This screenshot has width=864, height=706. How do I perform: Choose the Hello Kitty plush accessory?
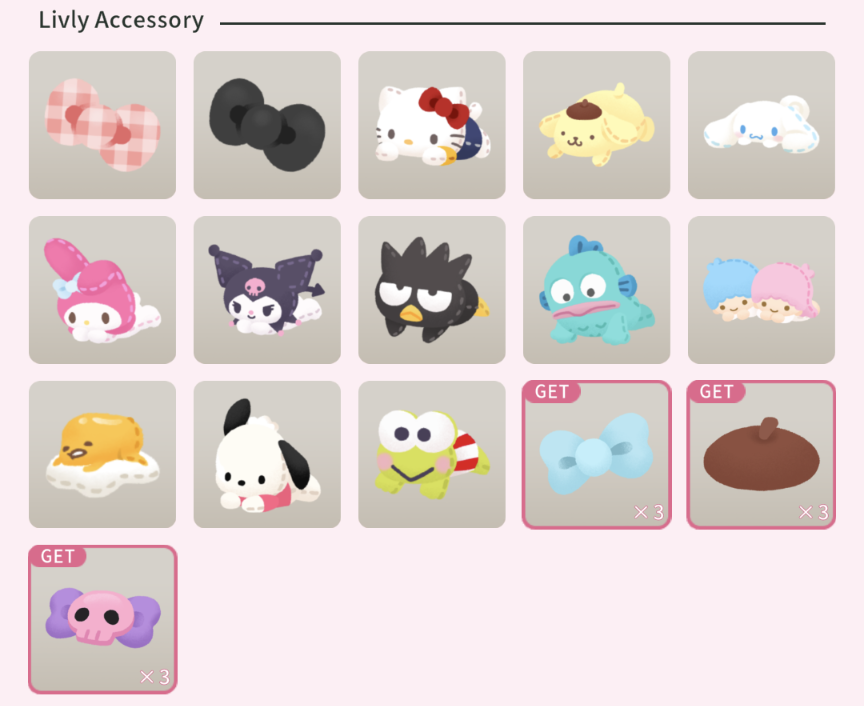(432, 125)
